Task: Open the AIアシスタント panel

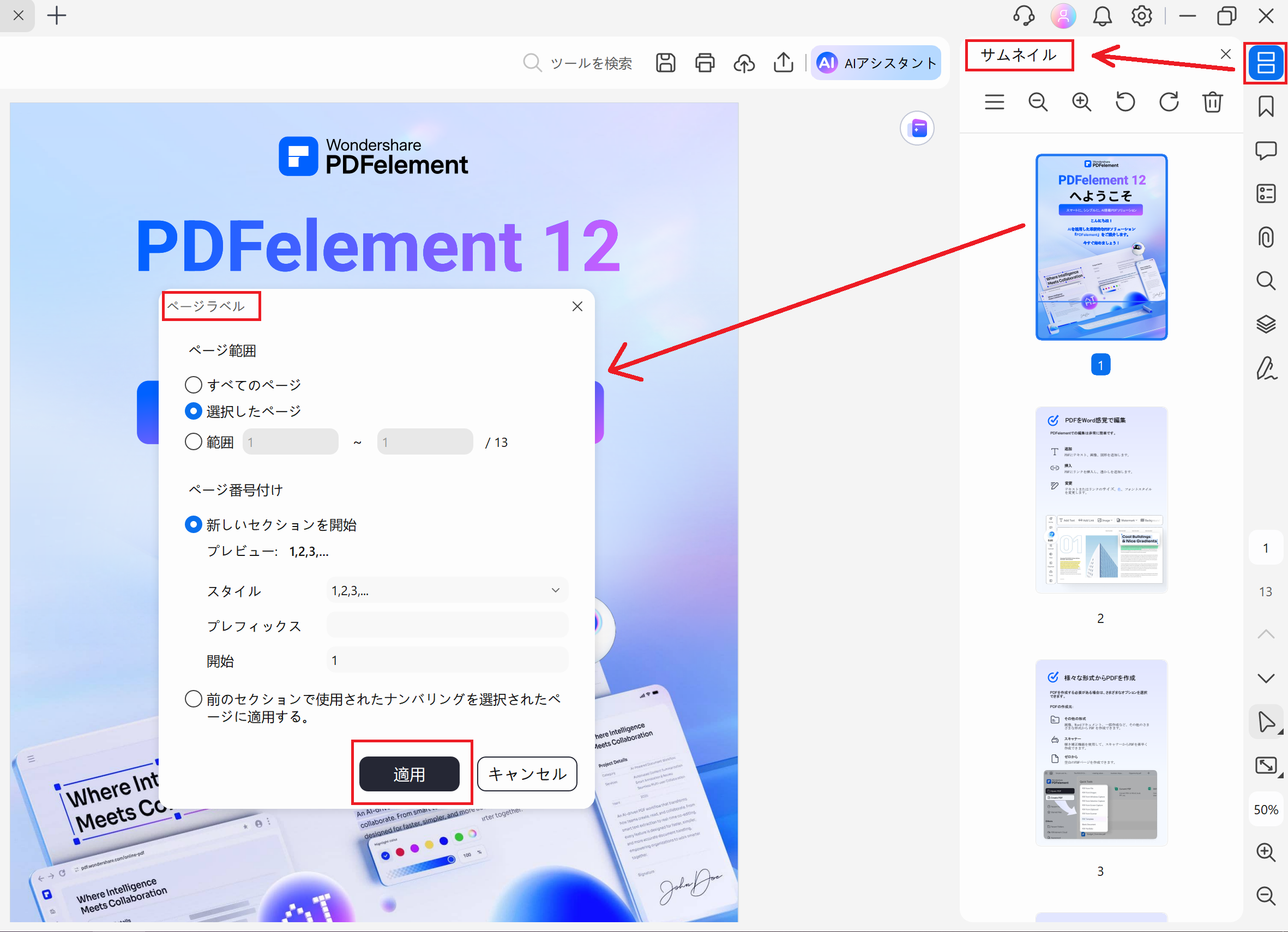Action: [x=876, y=63]
